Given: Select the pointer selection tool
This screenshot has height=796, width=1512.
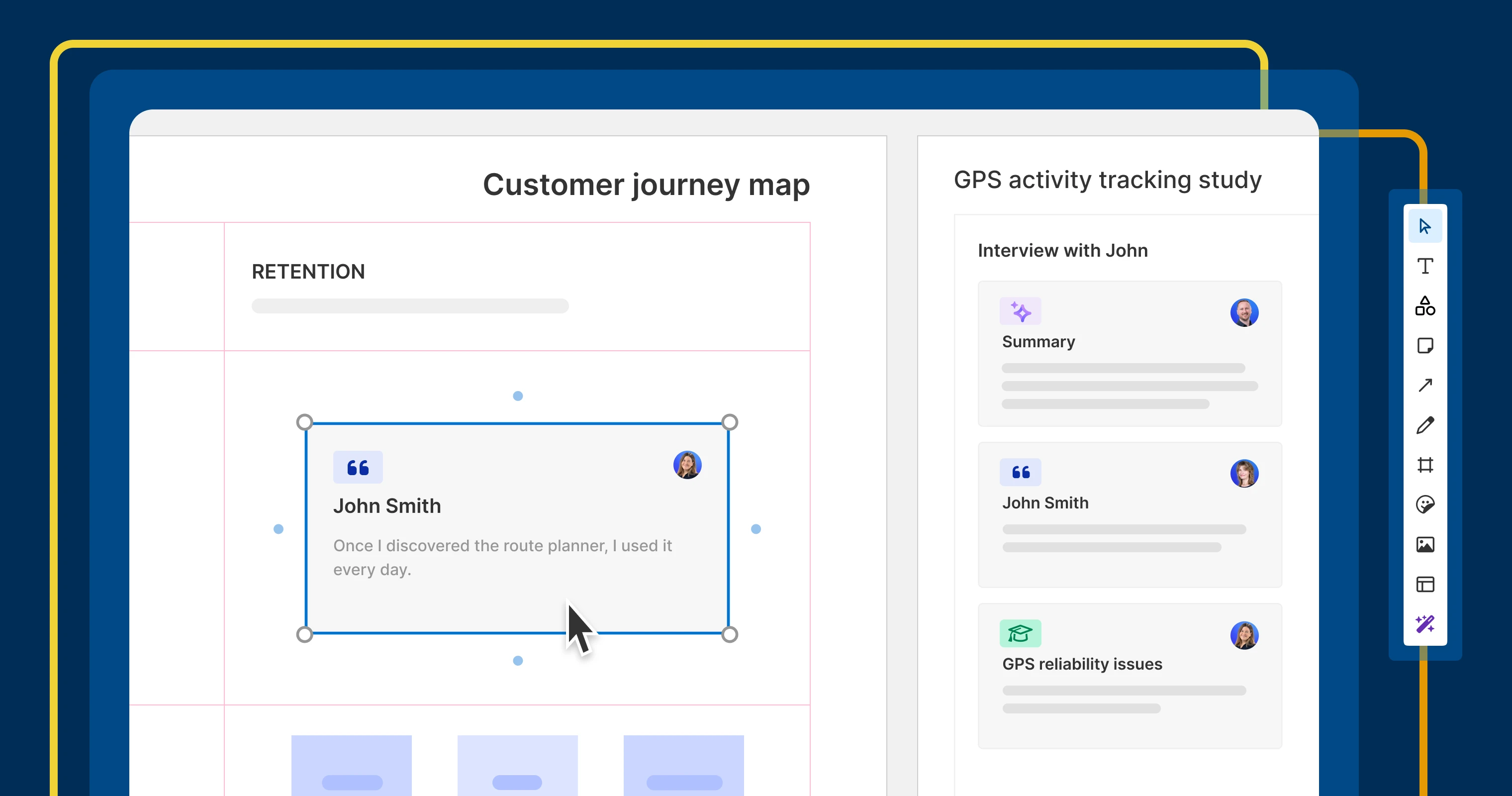Looking at the screenshot, I should pos(1424,226).
